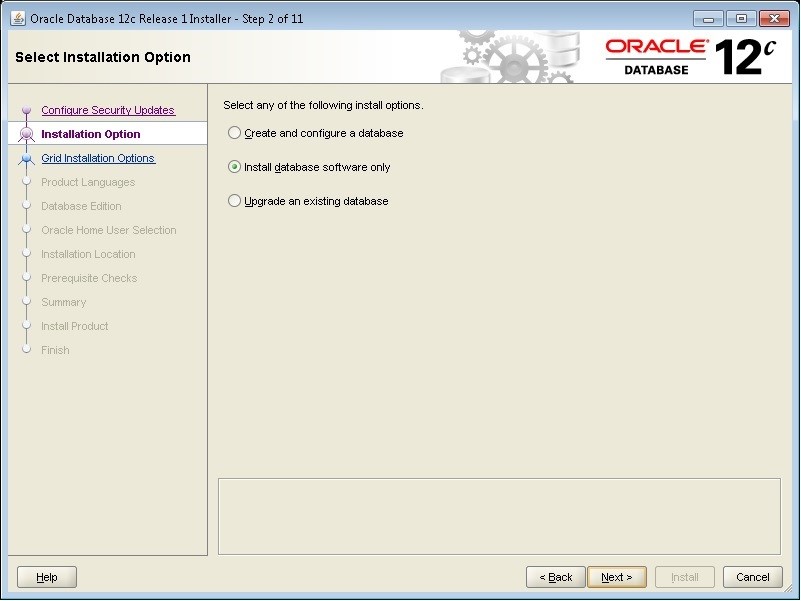Click 'Oracle Home User Selection' step text

109,230
